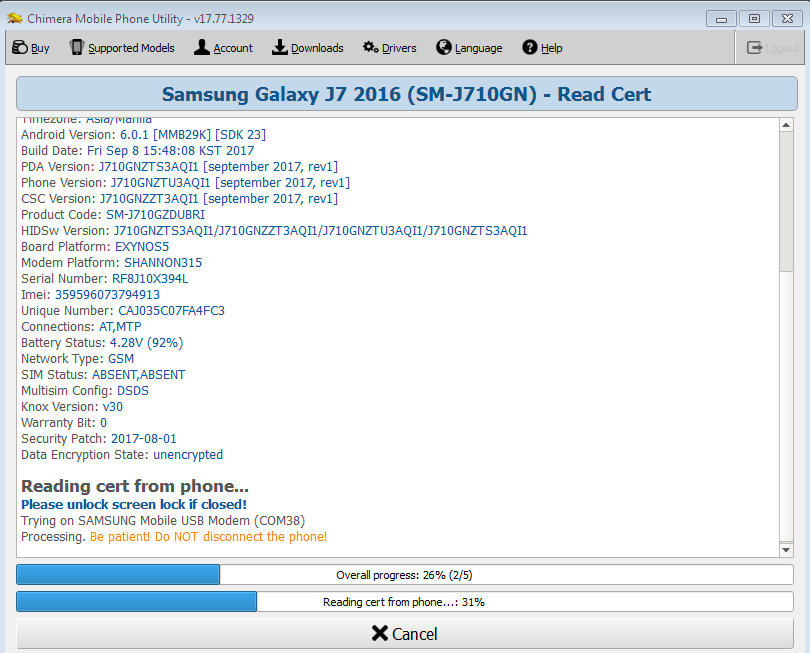Click the Downloads arrow icon
The height and width of the screenshot is (653, 810).
(x=279, y=48)
